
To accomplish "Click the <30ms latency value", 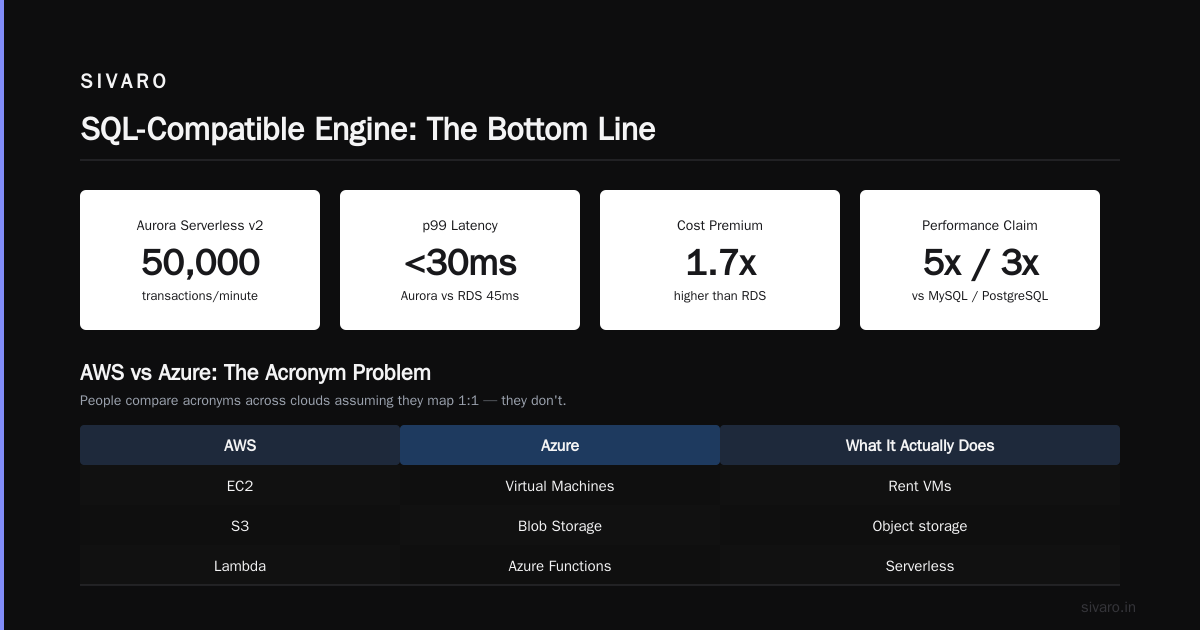I will 460,262.
